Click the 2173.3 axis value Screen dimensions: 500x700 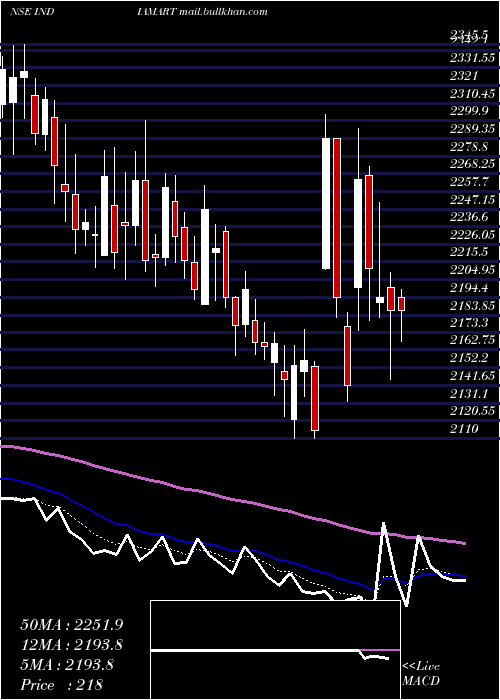click(x=470, y=323)
